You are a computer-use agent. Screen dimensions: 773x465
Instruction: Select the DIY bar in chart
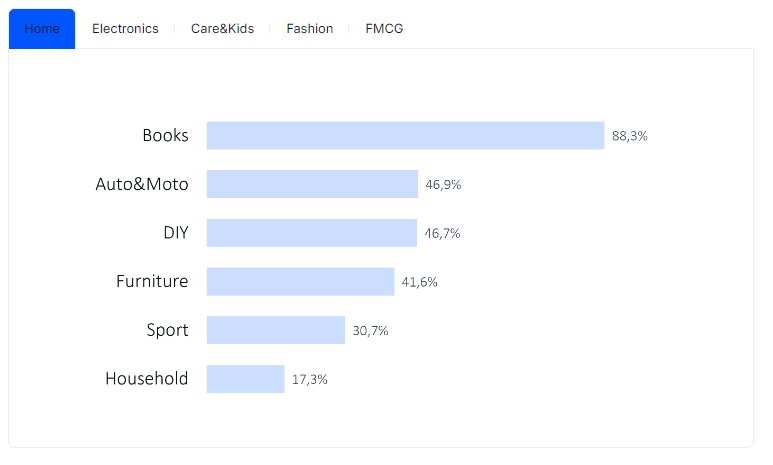point(312,233)
